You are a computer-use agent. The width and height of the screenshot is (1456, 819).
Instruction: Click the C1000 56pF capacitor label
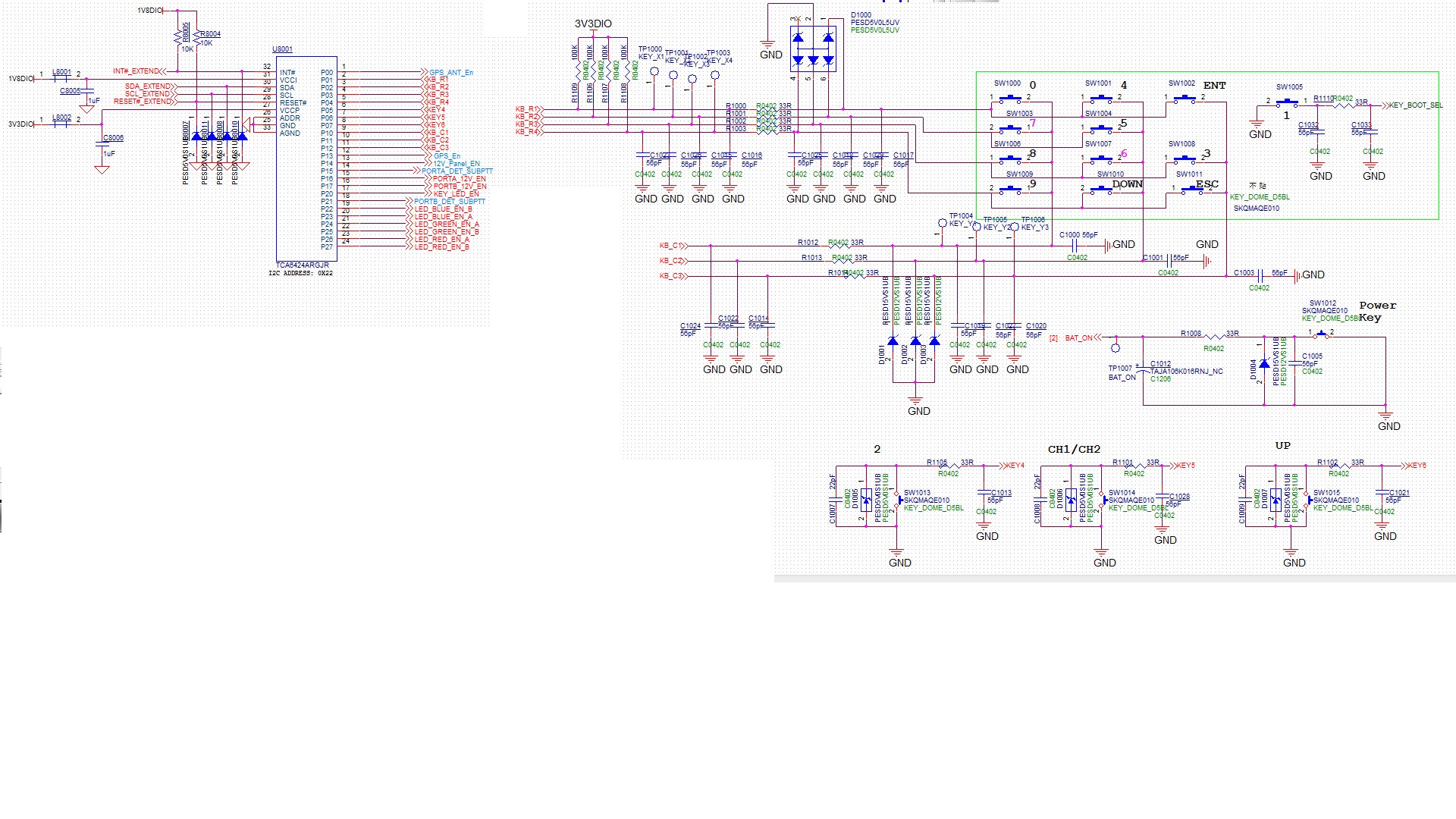(1078, 235)
